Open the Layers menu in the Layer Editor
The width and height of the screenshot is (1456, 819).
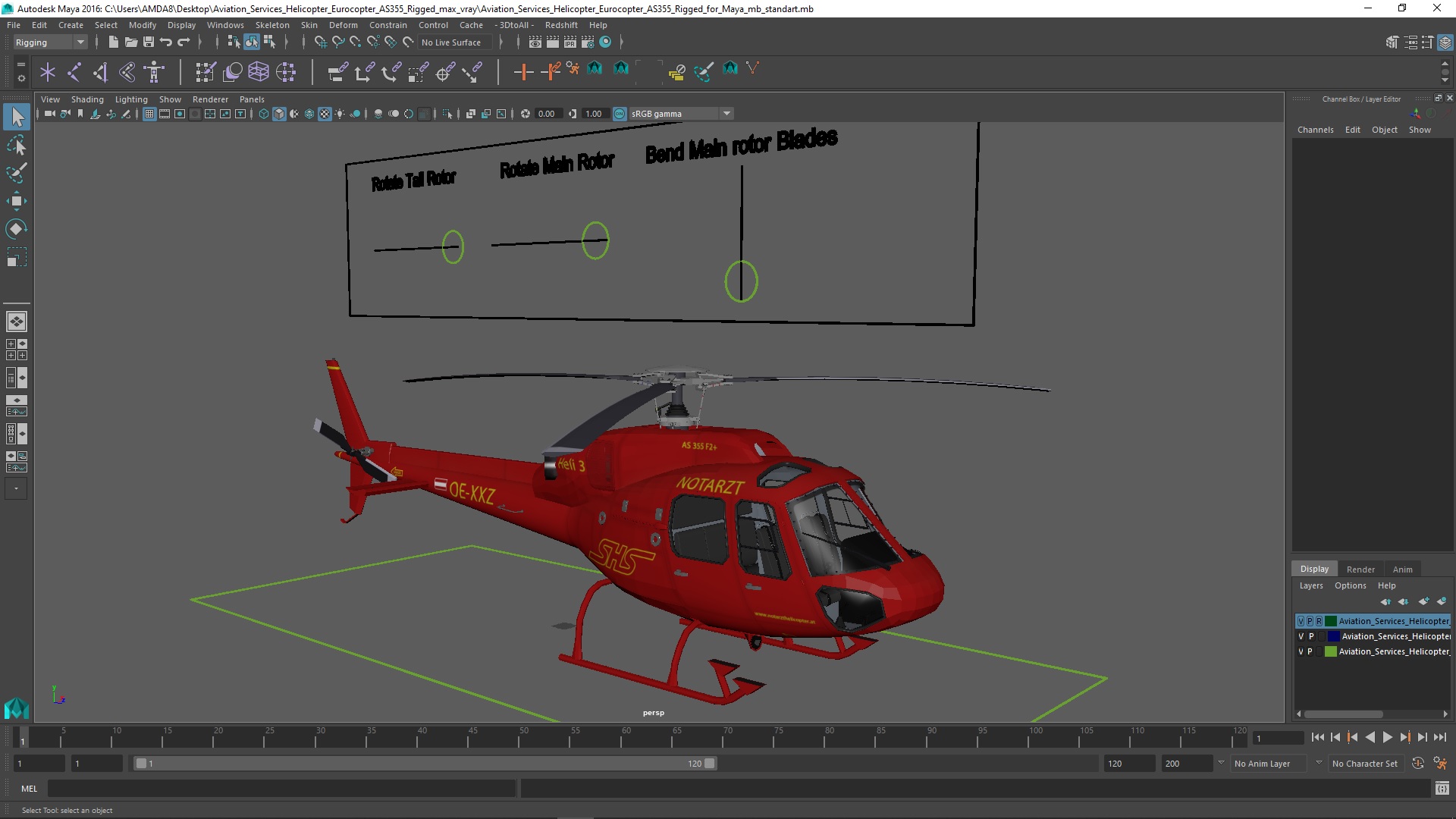coord(1310,585)
